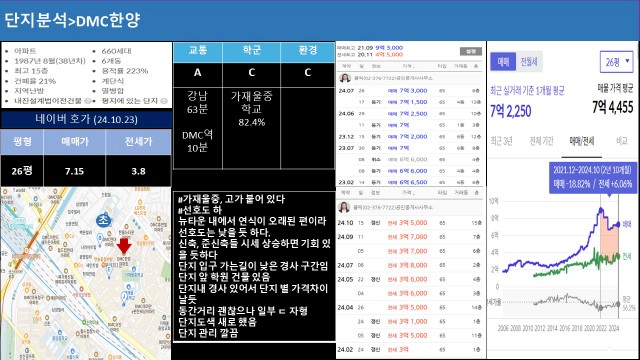Screen dimensions: 640x360
Task: Select the 매매/전세 tab
Action: (x=582, y=141)
